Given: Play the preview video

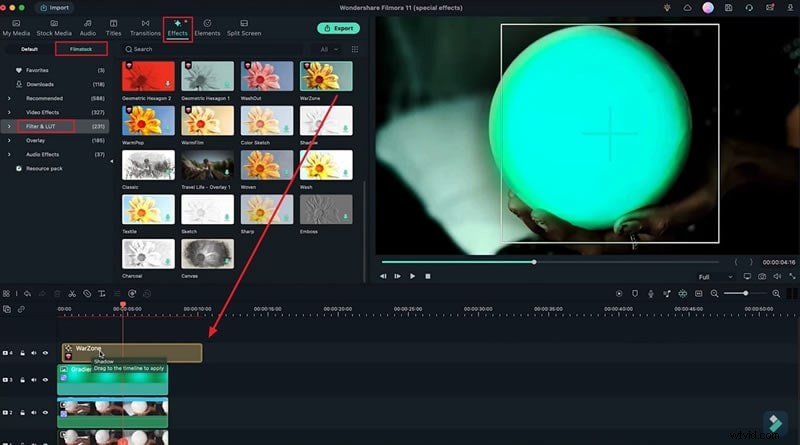Looking at the screenshot, I should [412, 276].
